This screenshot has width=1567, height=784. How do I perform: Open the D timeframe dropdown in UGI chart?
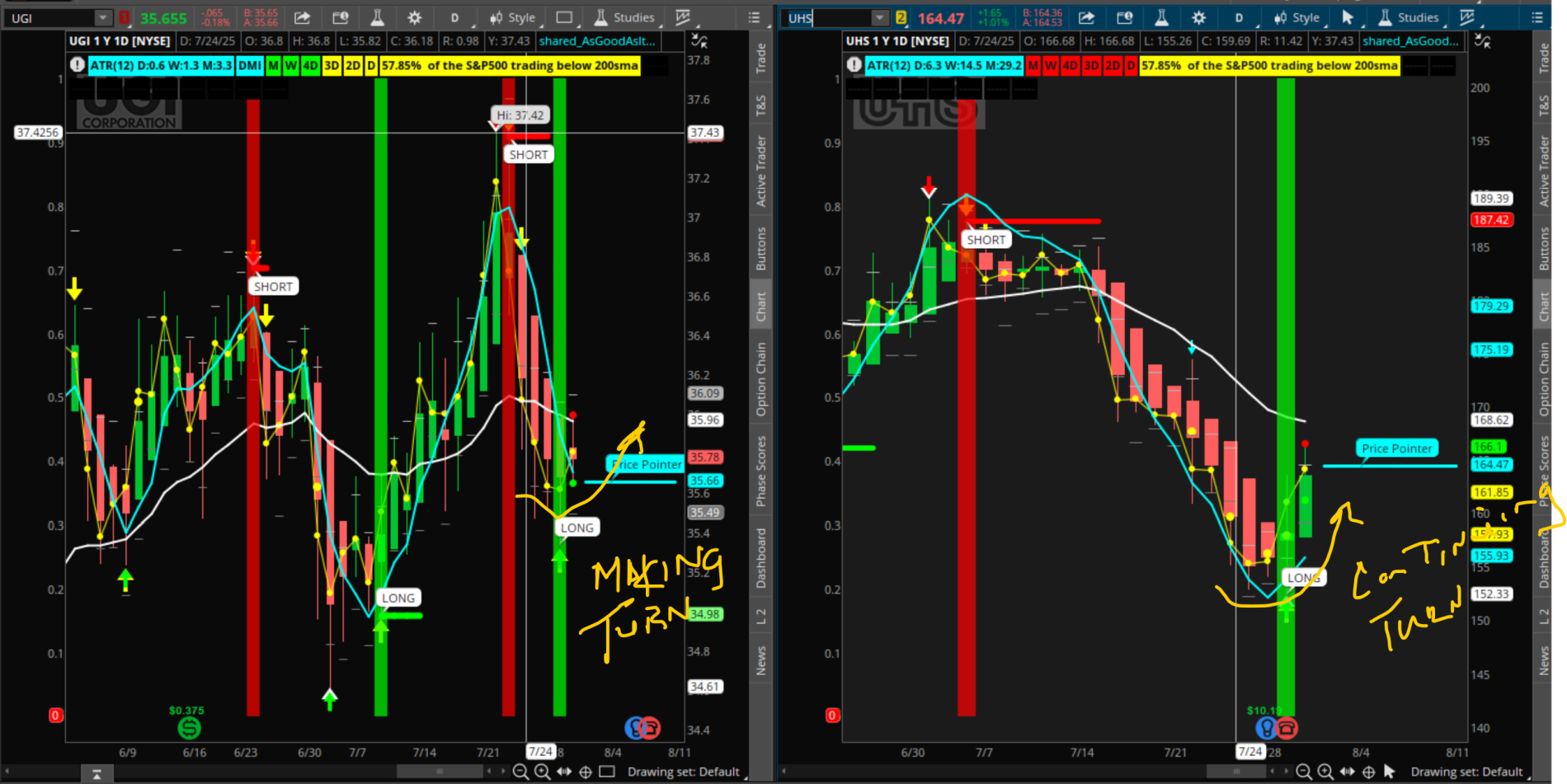coord(454,17)
